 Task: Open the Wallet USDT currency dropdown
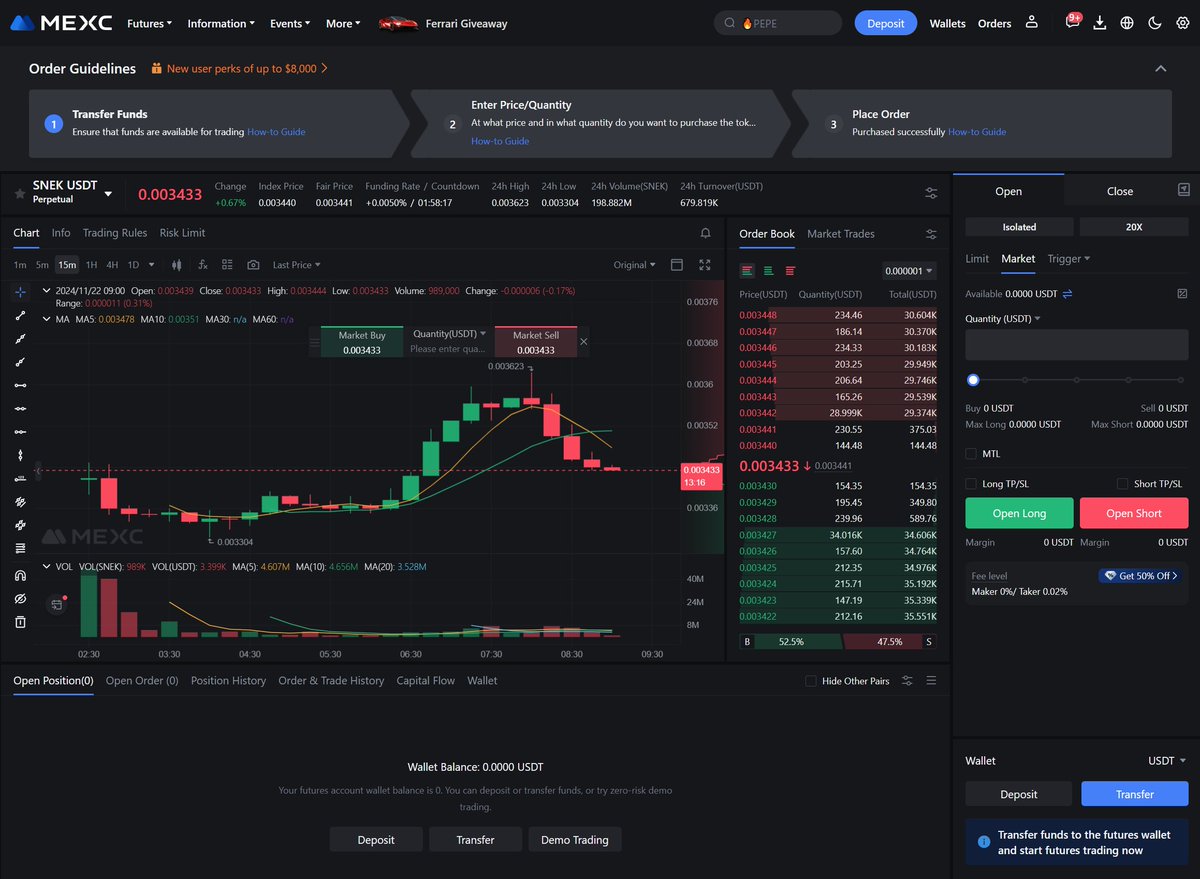point(1167,761)
